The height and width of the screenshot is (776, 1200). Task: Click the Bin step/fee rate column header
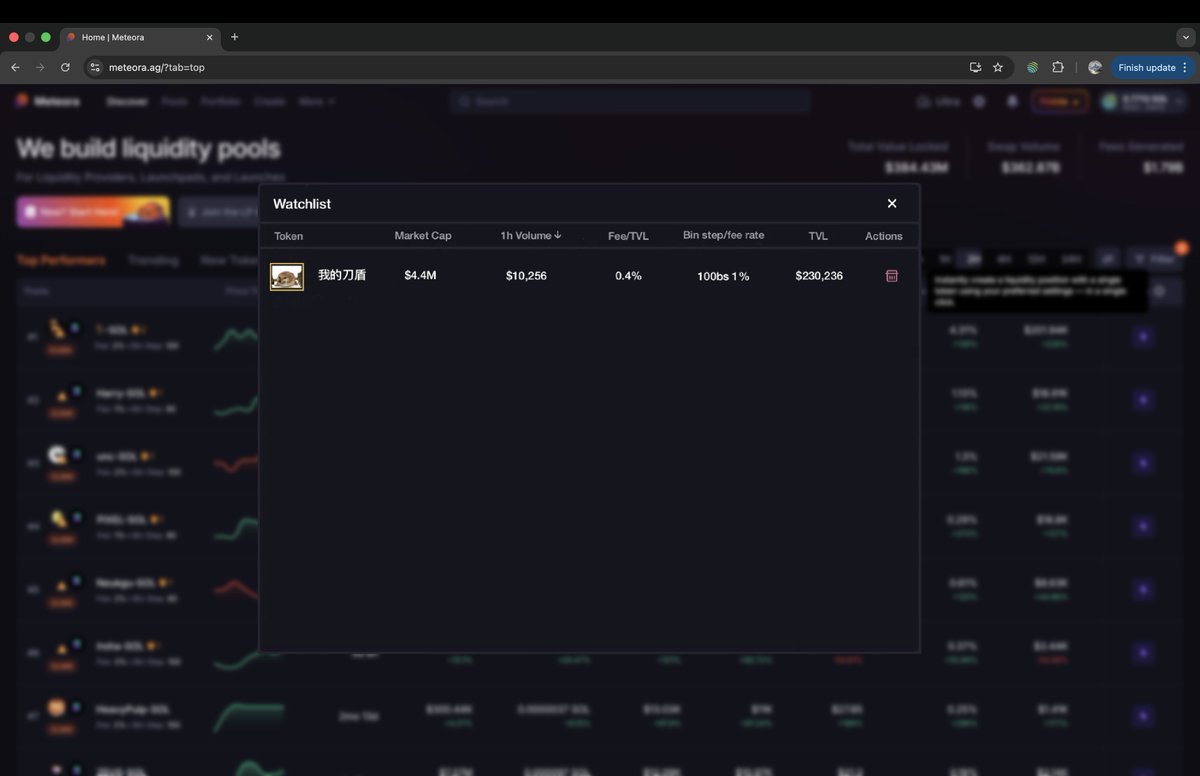pyautogui.click(x=723, y=235)
